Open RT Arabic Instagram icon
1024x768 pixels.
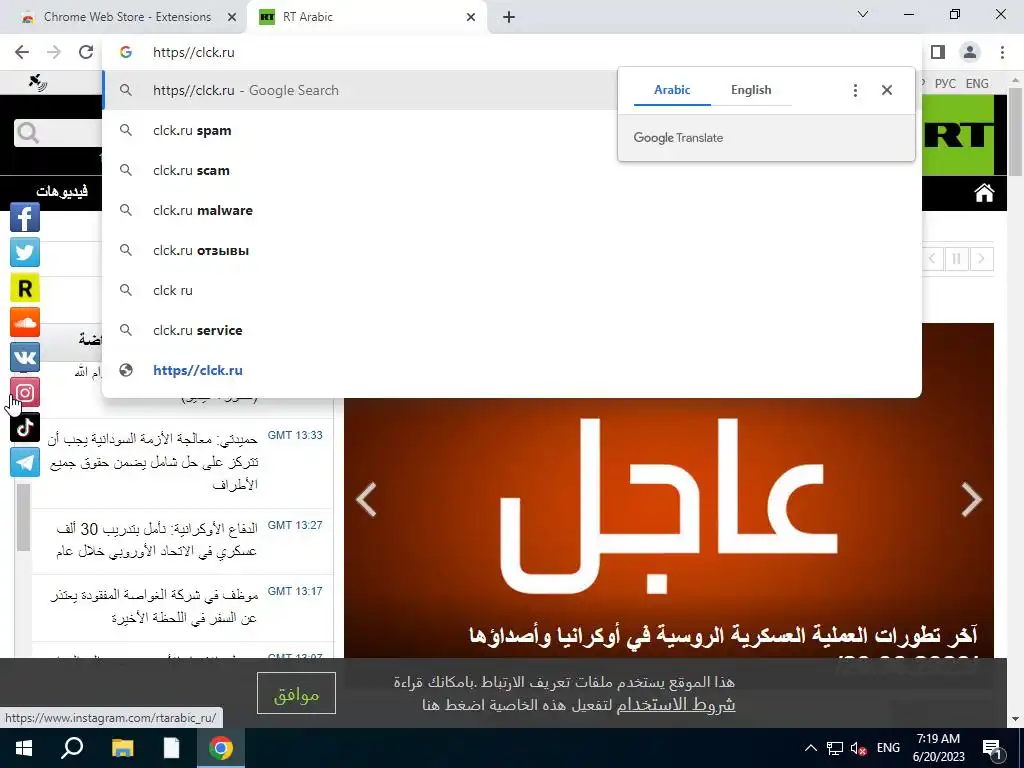pyautogui.click(x=25, y=392)
